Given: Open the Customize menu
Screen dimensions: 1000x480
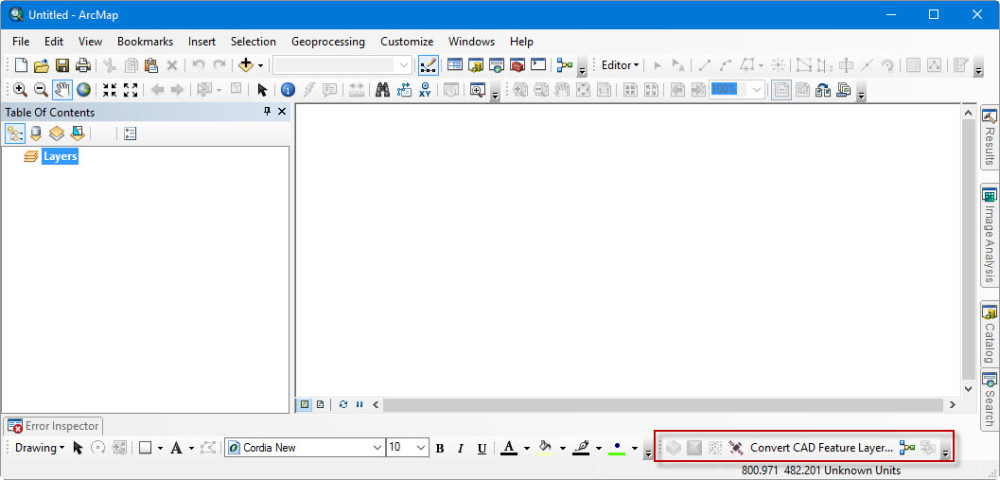Looking at the screenshot, I should pyautogui.click(x=407, y=41).
